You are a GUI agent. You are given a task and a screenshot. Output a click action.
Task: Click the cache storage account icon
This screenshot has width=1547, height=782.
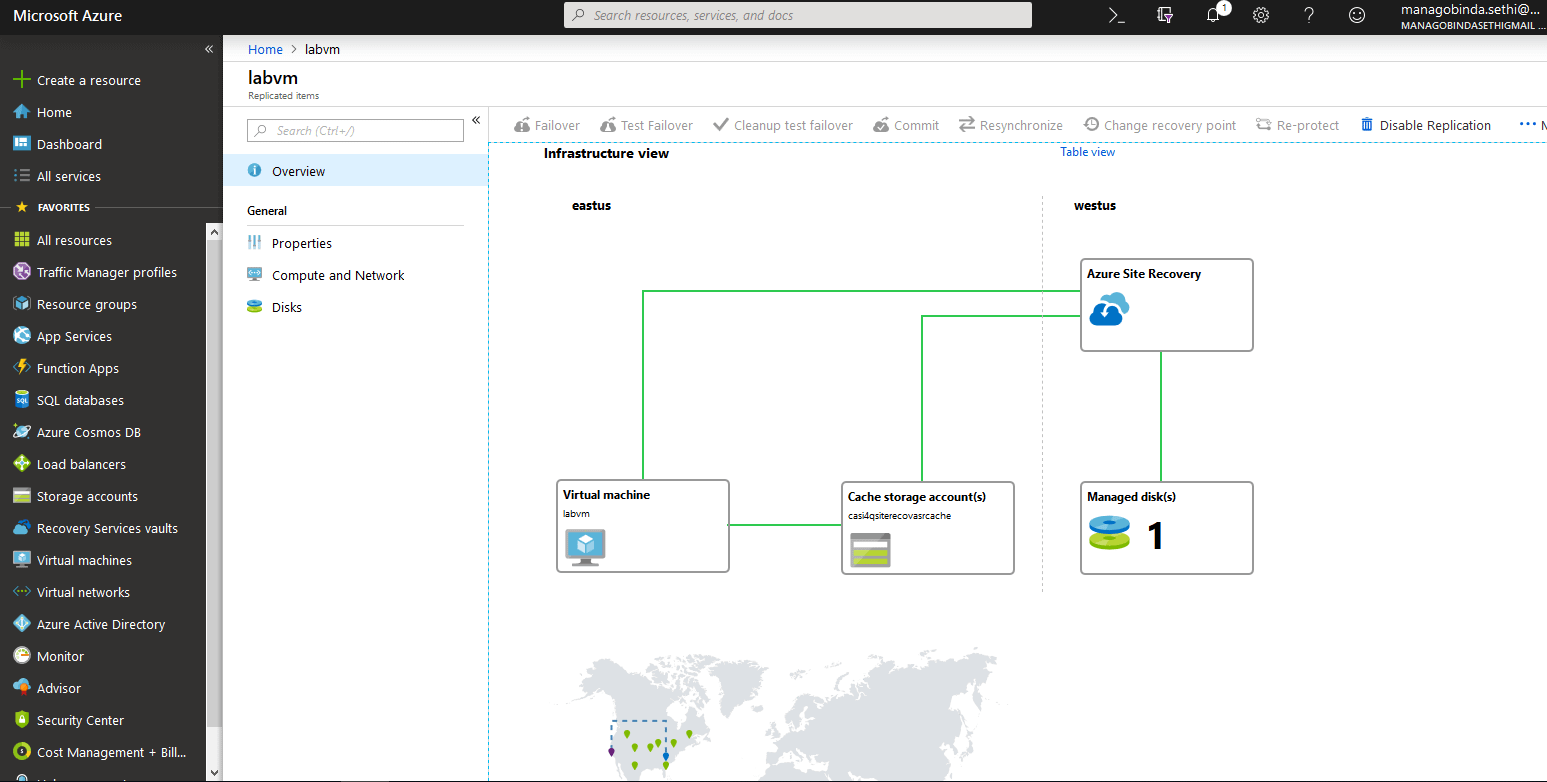pyautogui.click(x=870, y=550)
